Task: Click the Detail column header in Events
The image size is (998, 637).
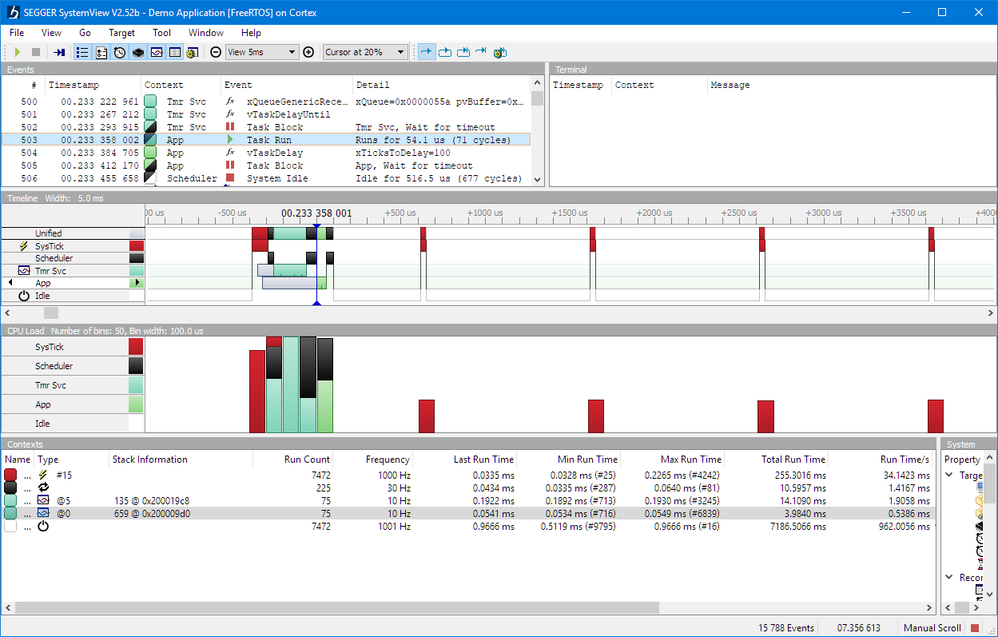Action: pyautogui.click(x=441, y=85)
